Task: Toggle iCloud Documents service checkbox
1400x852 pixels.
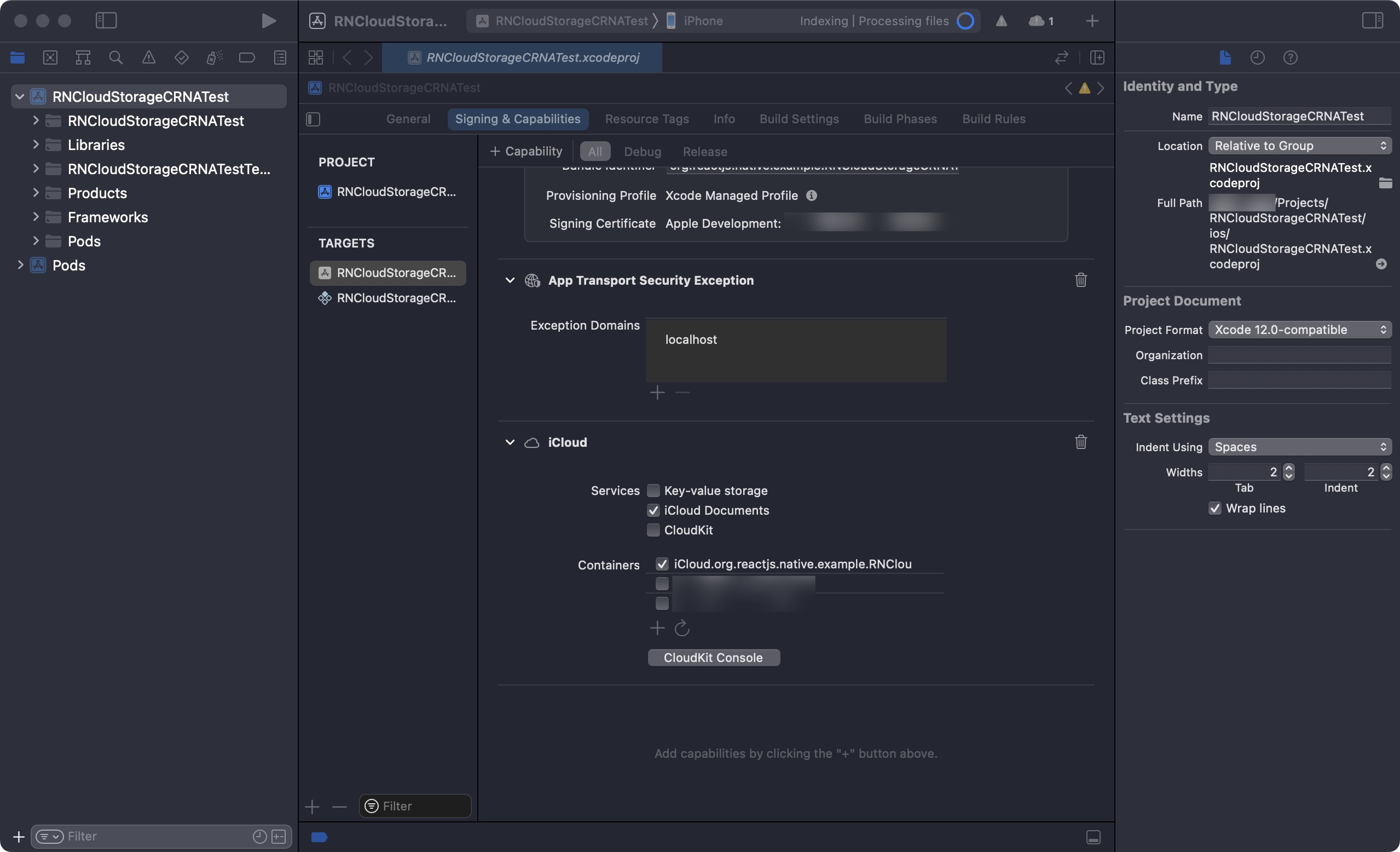Action: [652, 511]
